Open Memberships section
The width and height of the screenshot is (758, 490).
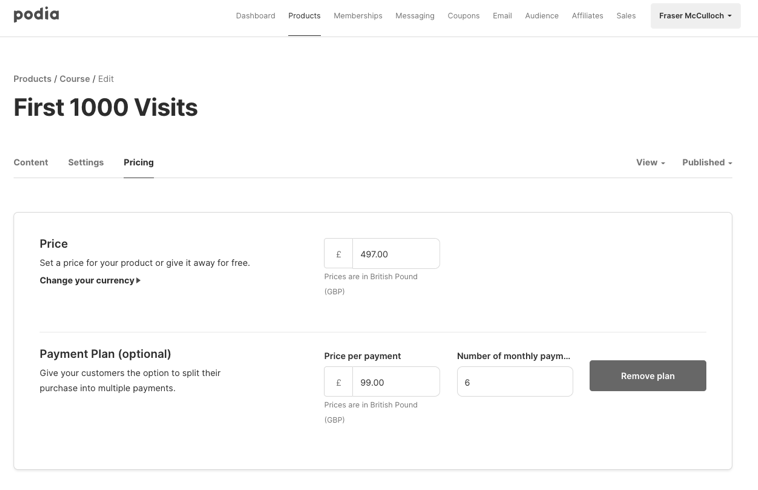click(x=358, y=16)
